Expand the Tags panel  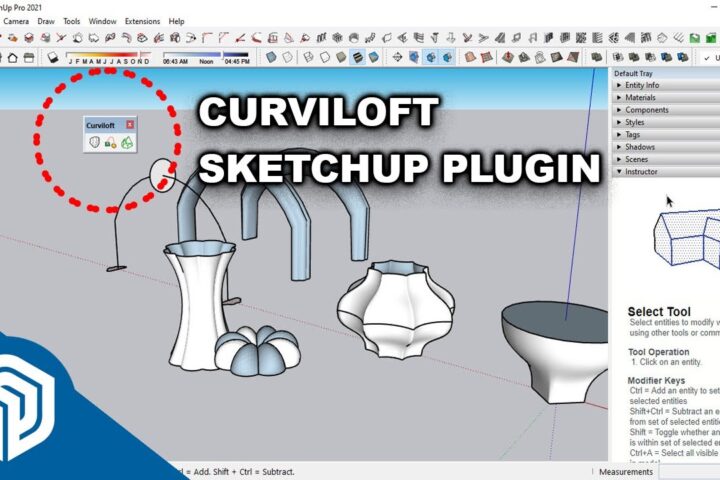click(x=666, y=135)
